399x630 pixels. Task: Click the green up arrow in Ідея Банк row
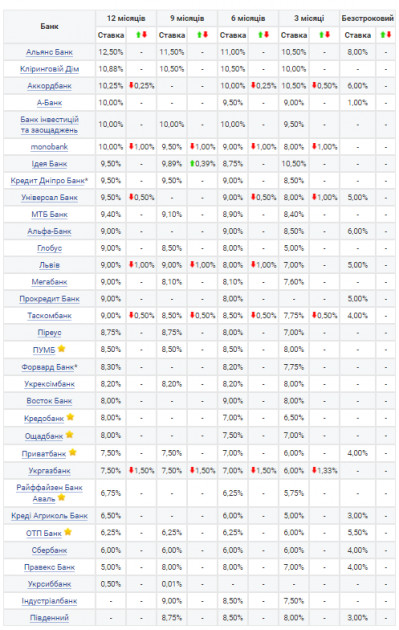click(x=192, y=164)
